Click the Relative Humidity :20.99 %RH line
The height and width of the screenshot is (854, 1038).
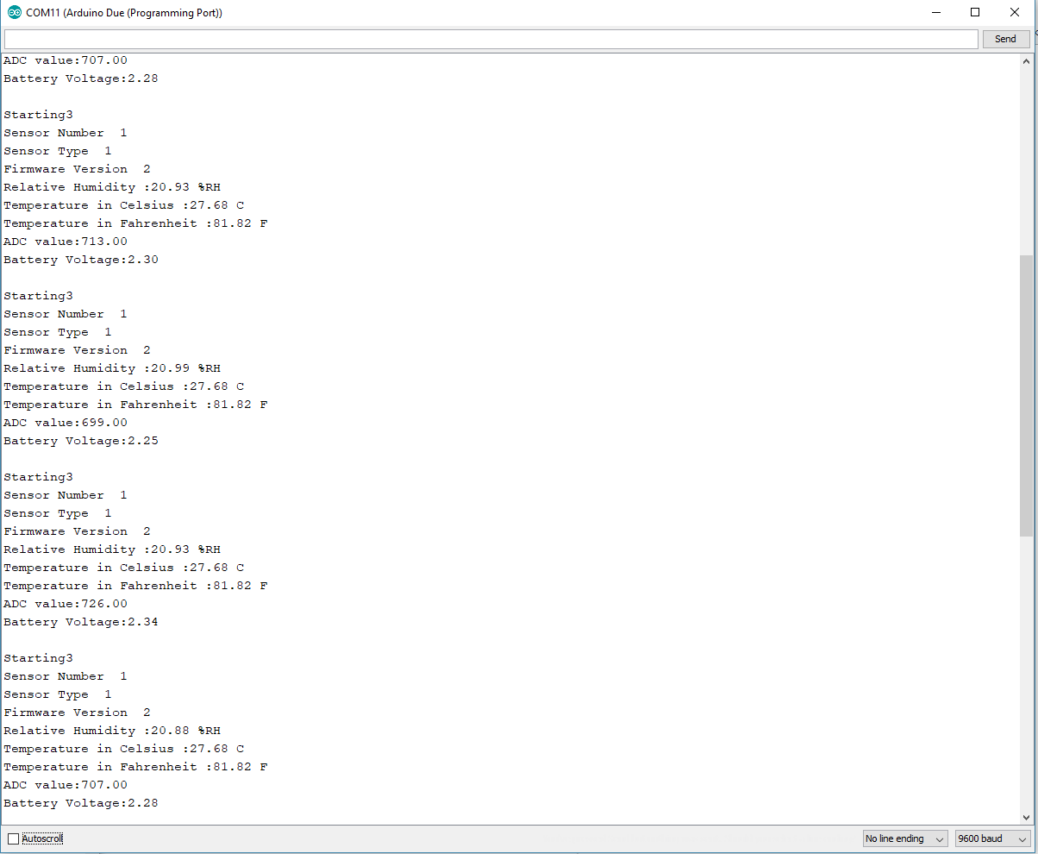(112, 368)
